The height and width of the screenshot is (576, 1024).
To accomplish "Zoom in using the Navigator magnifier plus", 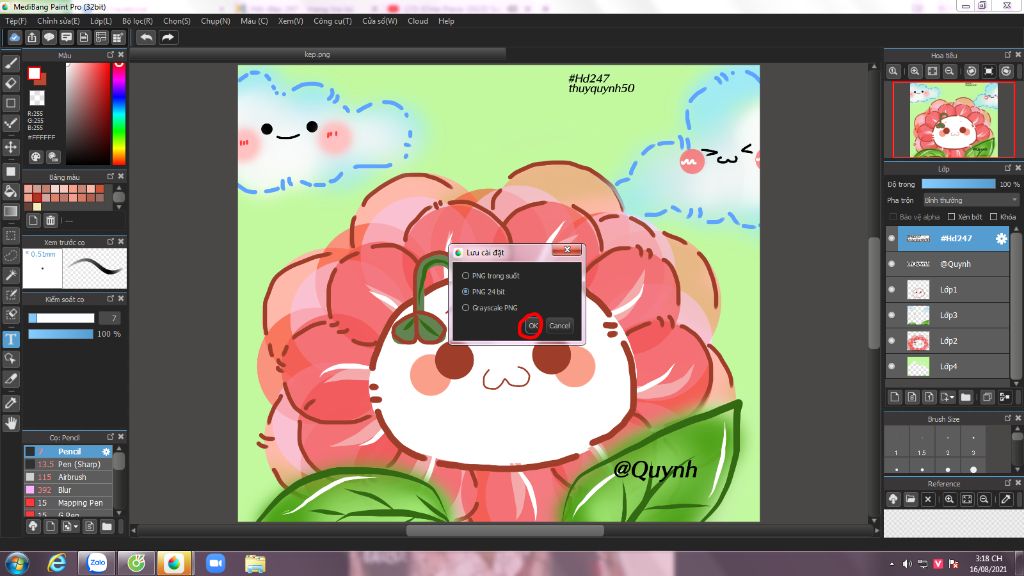I will tap(915, 71).
